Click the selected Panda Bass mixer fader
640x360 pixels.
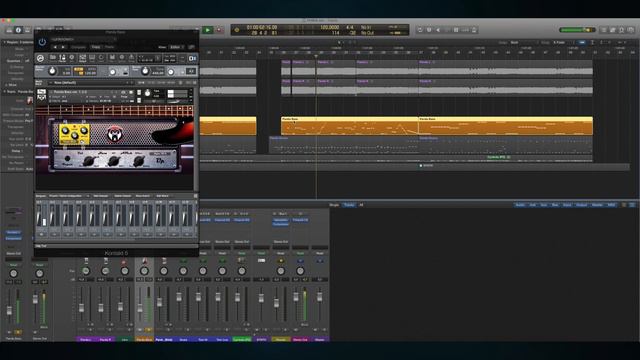point(140,307)
